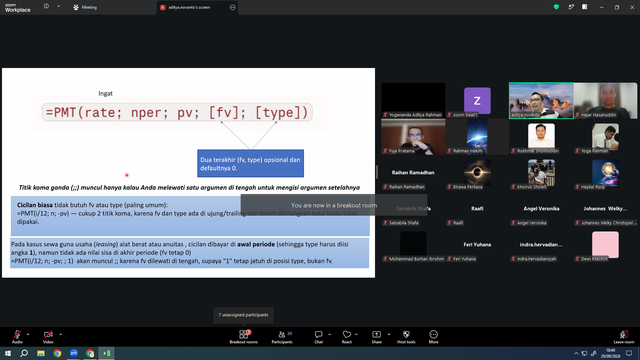Screen dimensions: 640x360
Task: Open Windows taskbar search
Action: [x=24, y=353]
